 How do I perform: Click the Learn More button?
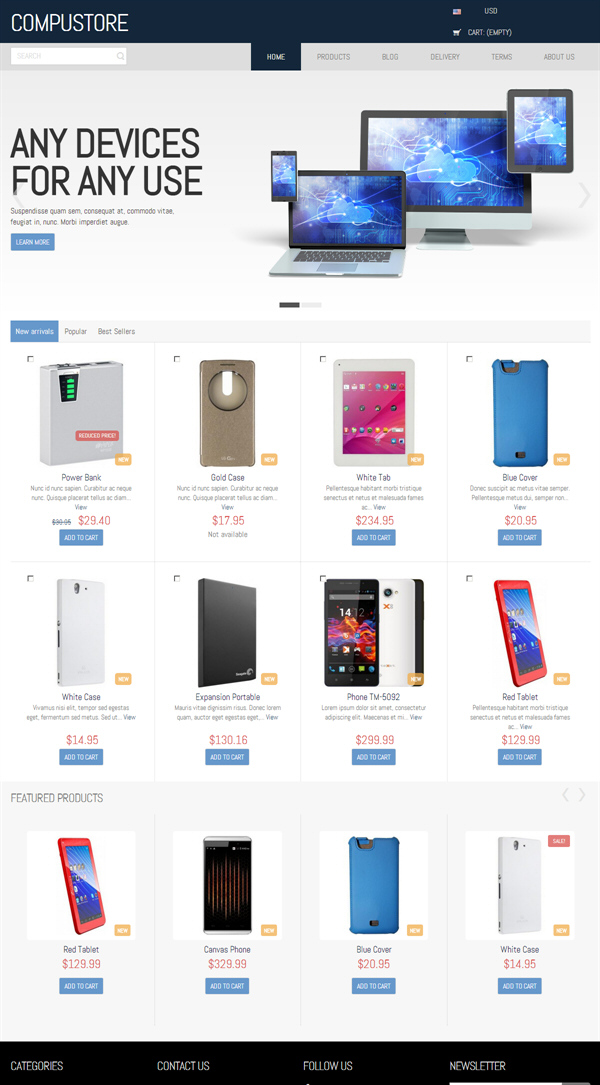pos(33,242)
